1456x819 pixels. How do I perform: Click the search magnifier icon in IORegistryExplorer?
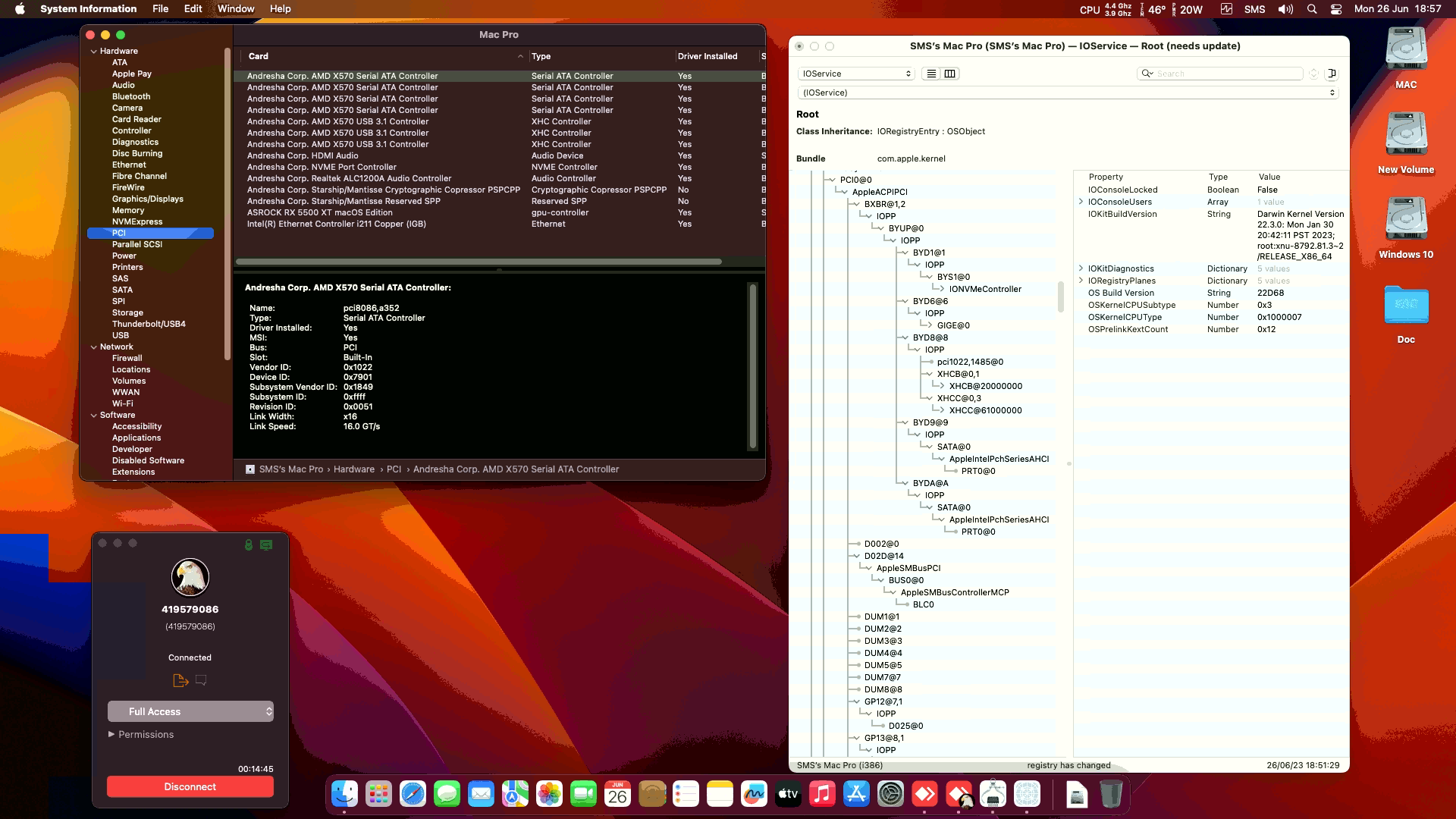click(1146, 74)
